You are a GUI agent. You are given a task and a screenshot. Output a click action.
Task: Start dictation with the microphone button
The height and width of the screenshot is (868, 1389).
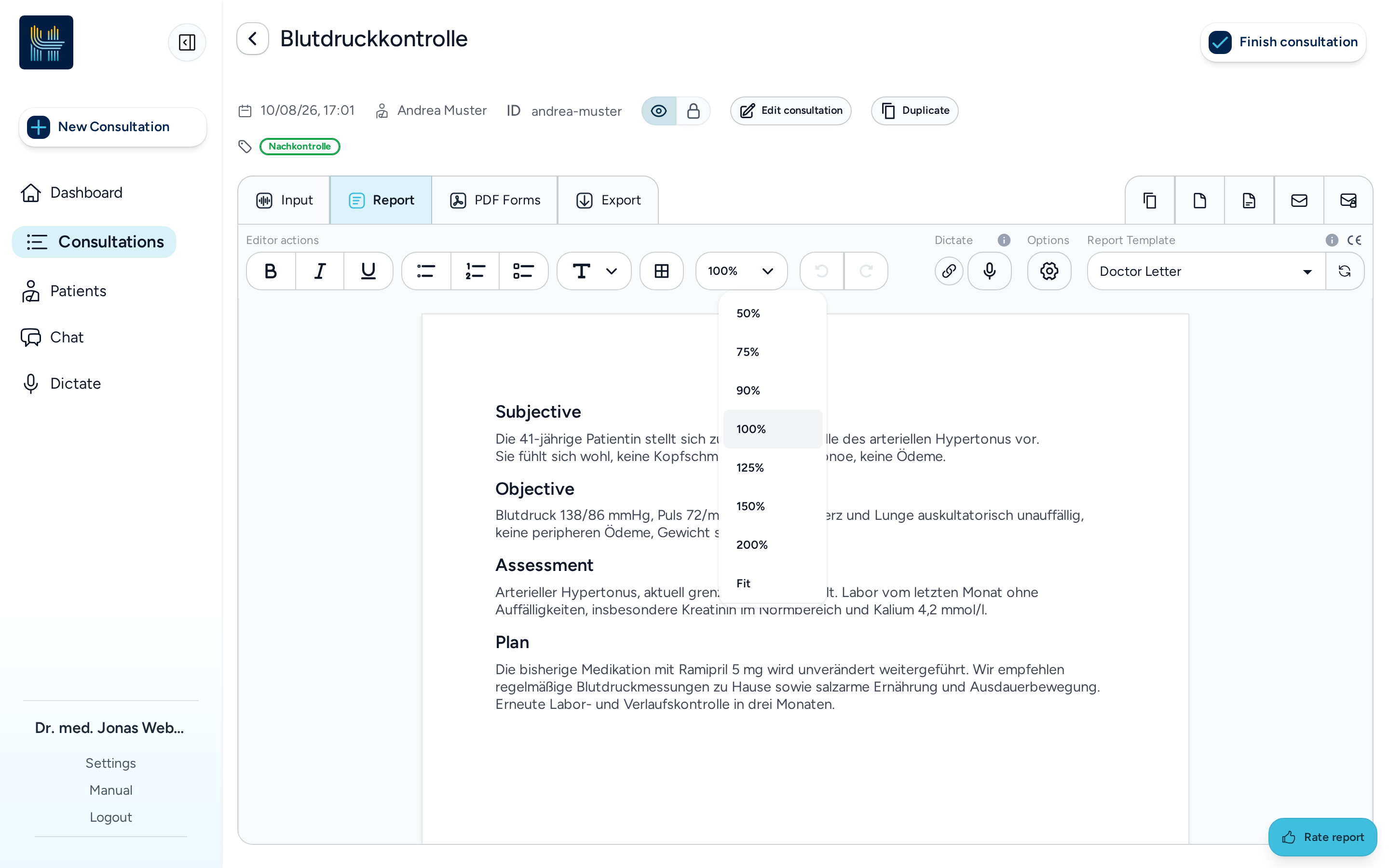pyautogui.click(x=990, y=271)
